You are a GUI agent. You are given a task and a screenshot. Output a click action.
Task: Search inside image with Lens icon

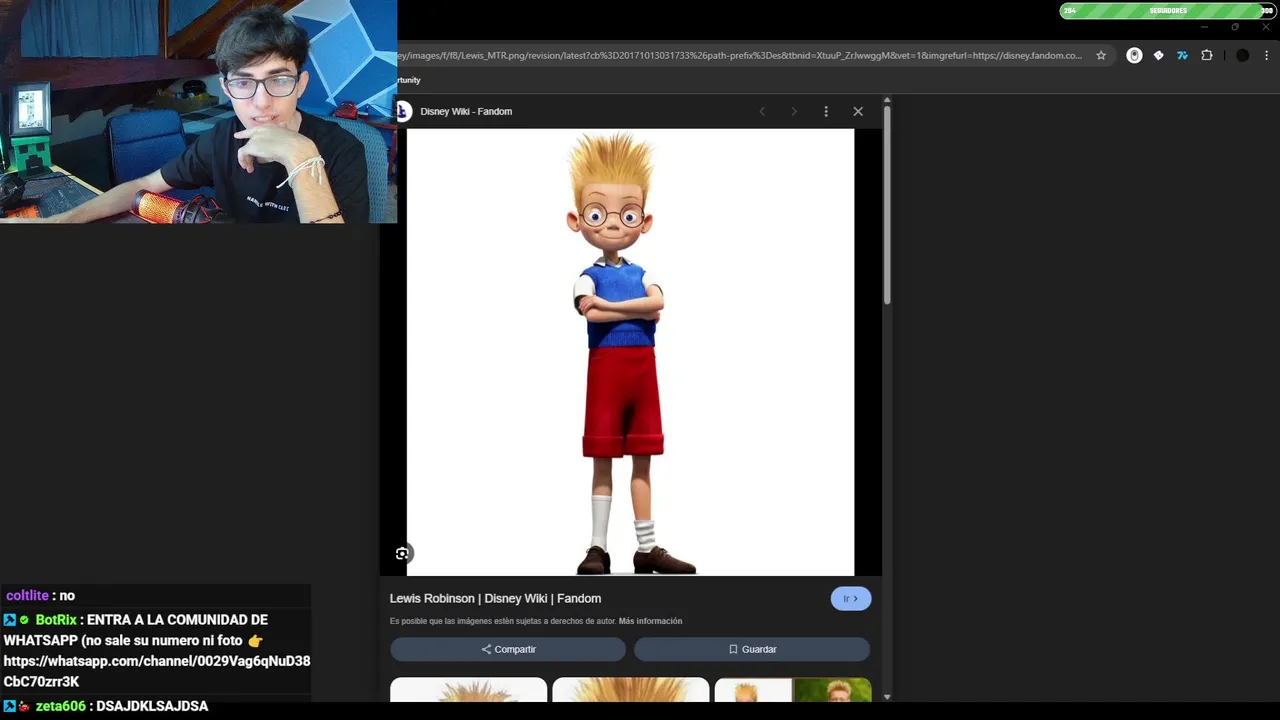(x=402, y=553)
